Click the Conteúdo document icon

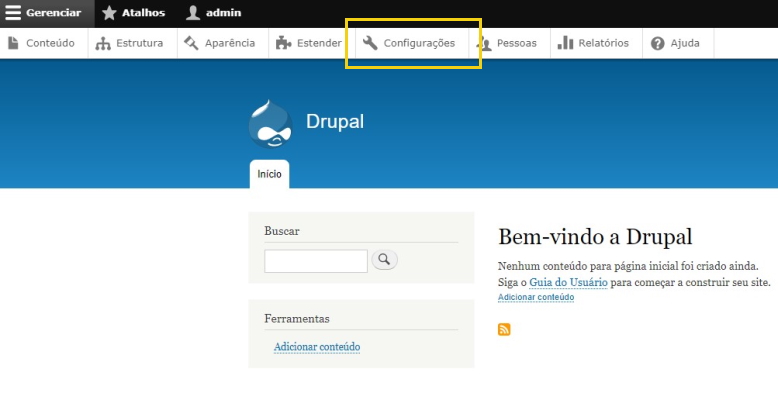click(x=13, y=43)
